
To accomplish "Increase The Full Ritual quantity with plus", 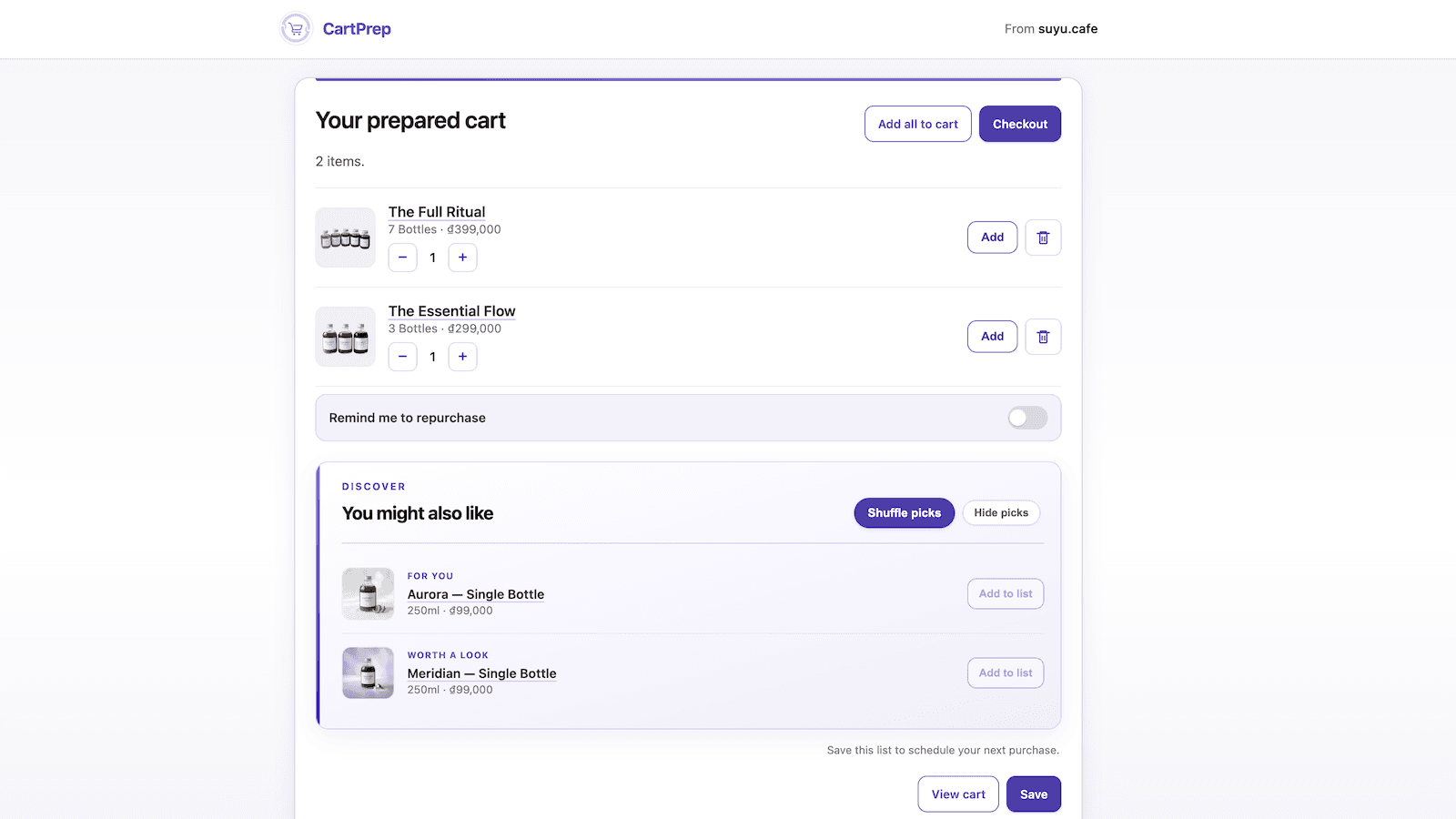I will 462,258.
